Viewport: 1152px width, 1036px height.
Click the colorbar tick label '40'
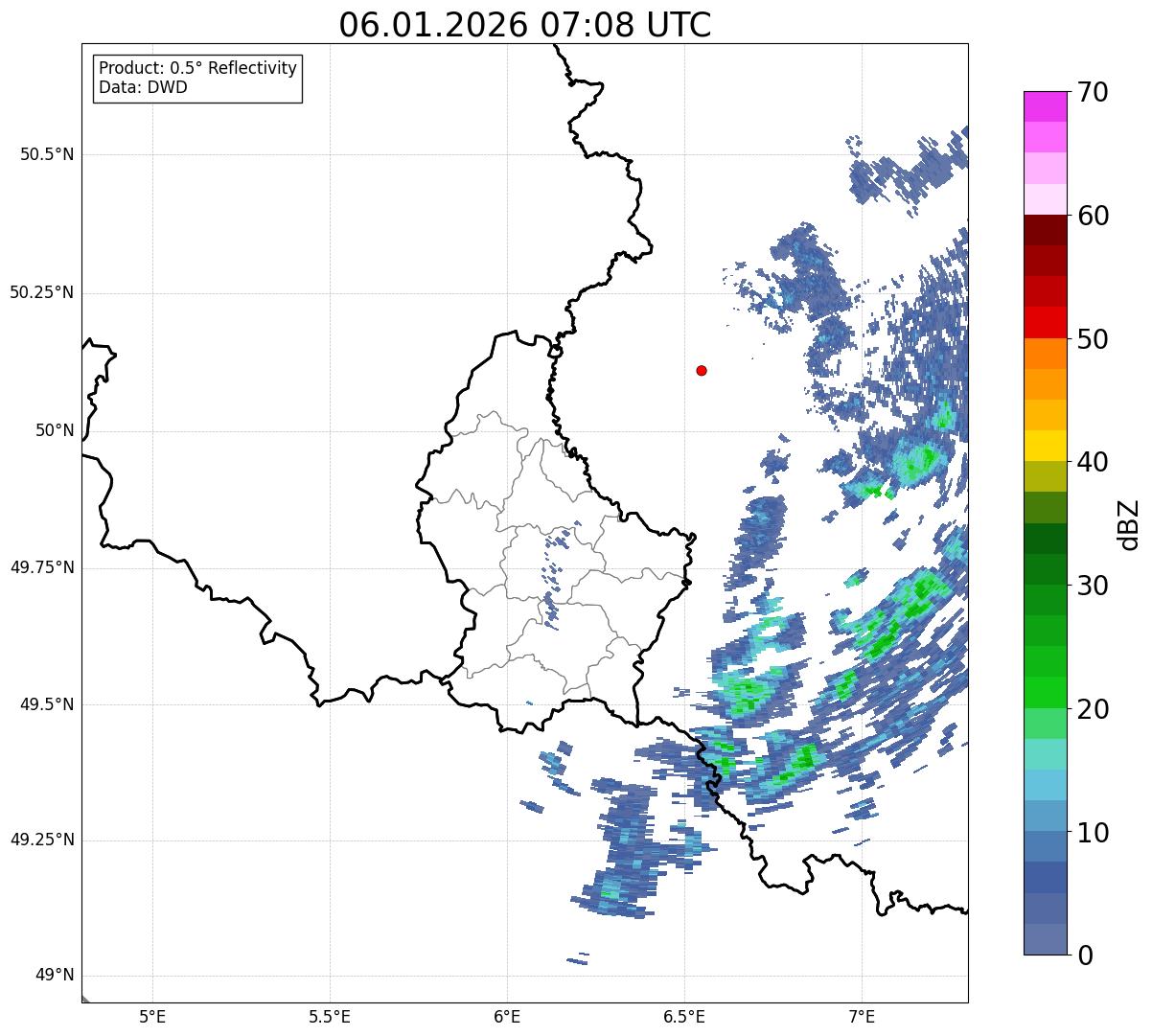1093,462
